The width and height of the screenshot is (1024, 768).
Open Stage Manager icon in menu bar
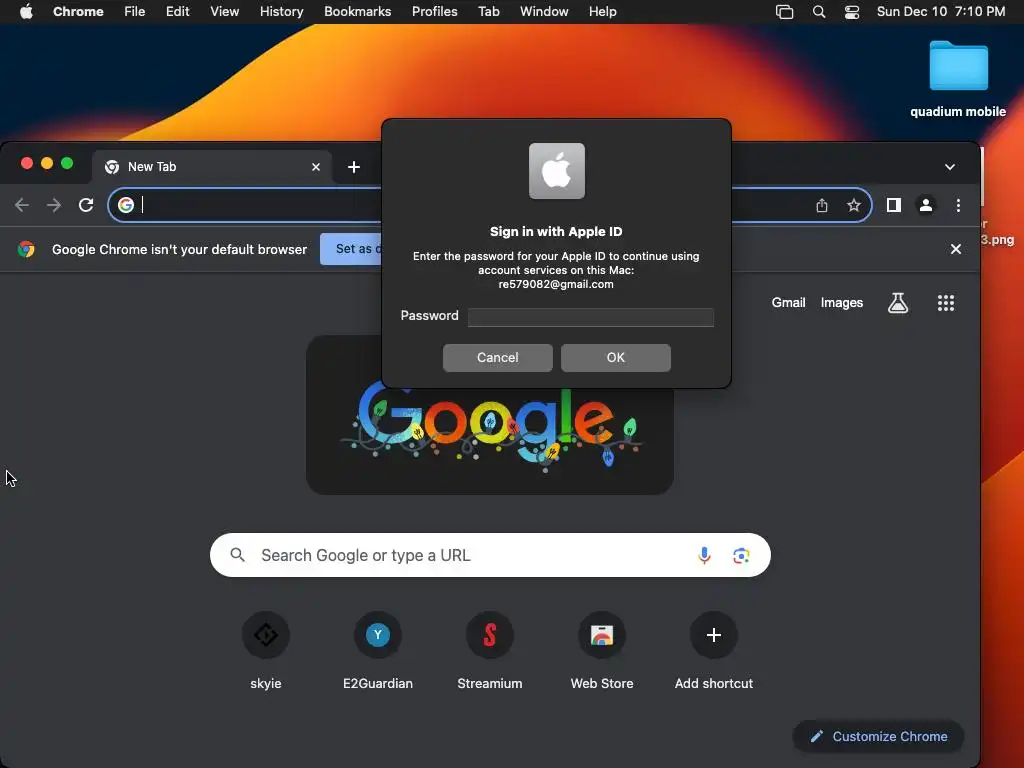(784, 12)
